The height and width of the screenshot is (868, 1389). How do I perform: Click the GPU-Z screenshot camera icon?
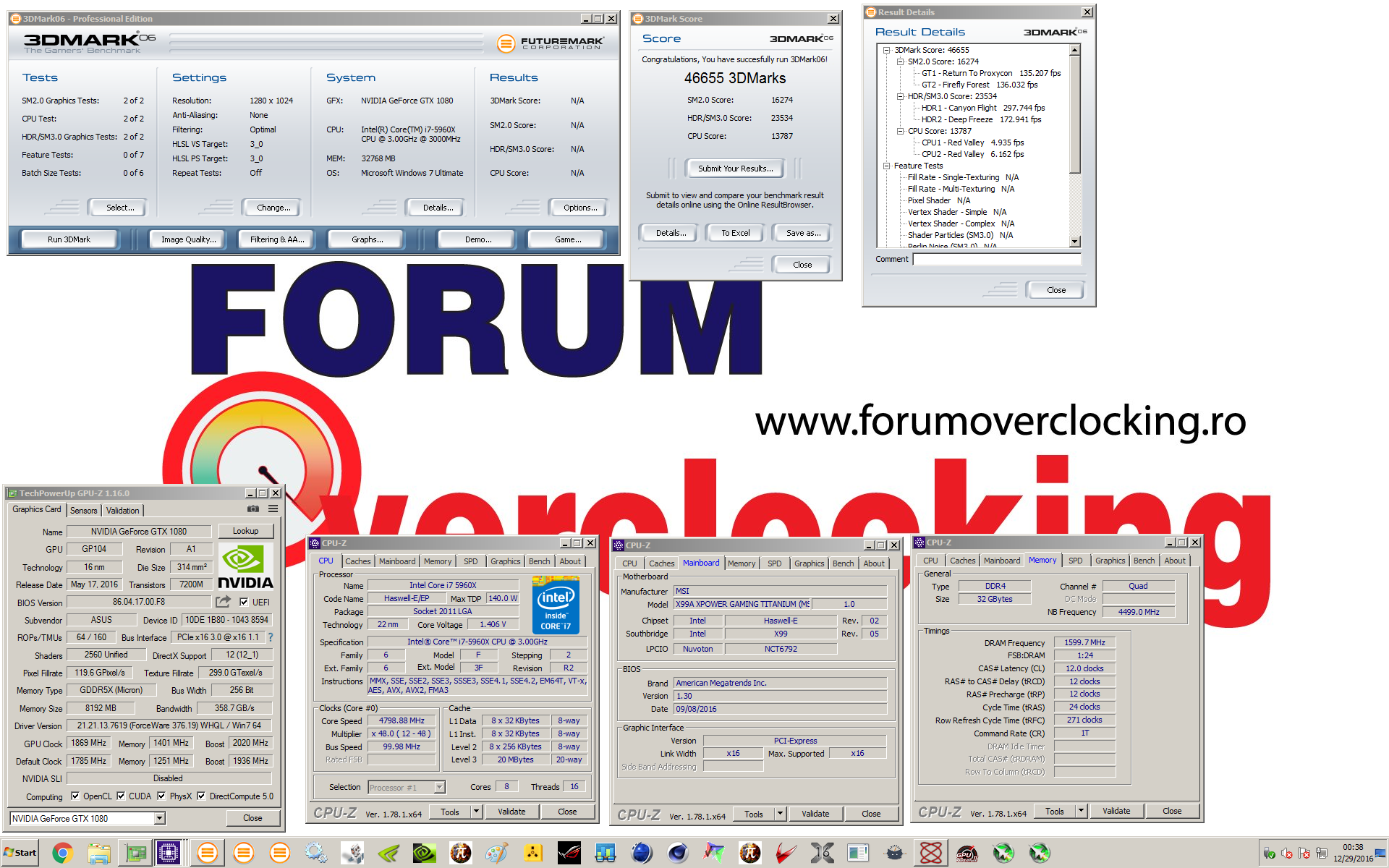coord(253,509)
